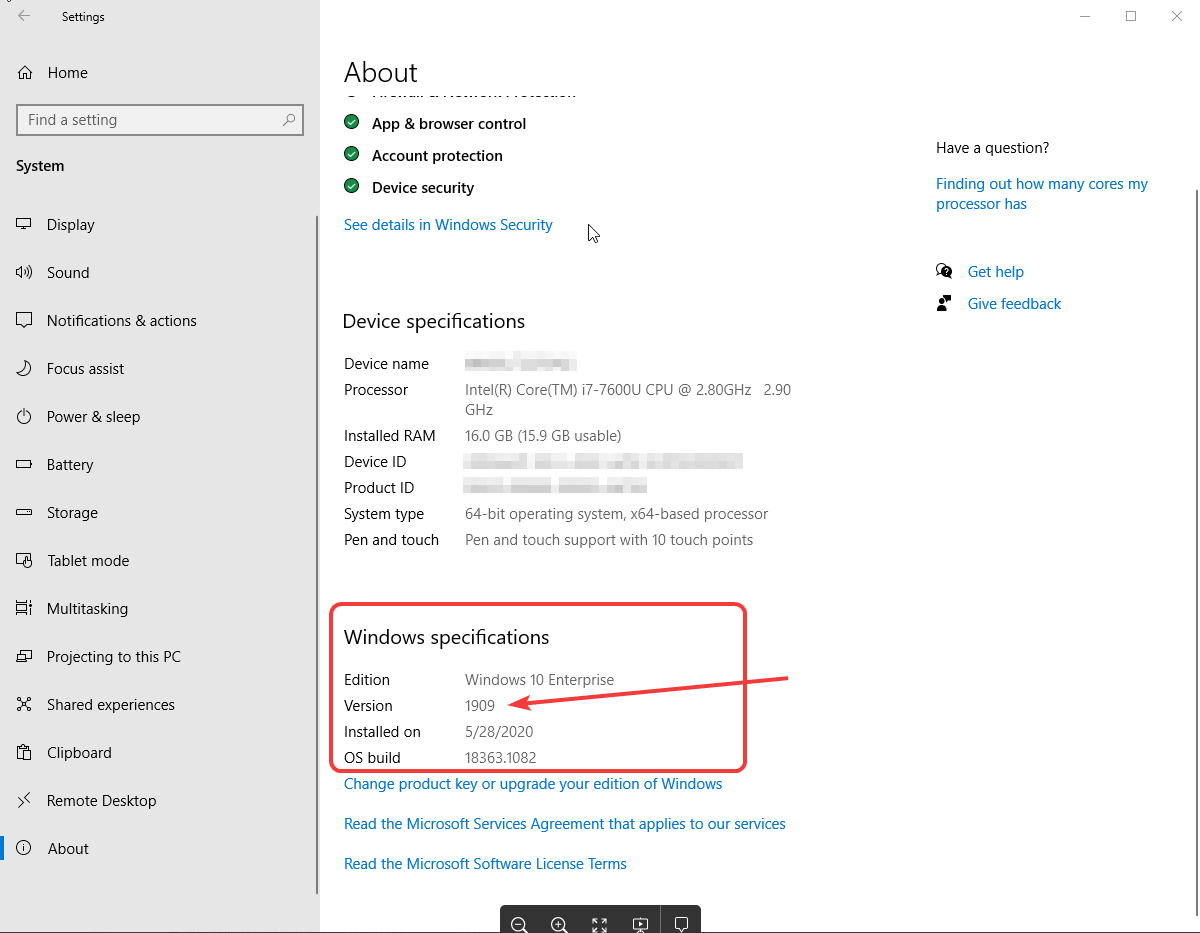Click the Give feedback link

1015,304
